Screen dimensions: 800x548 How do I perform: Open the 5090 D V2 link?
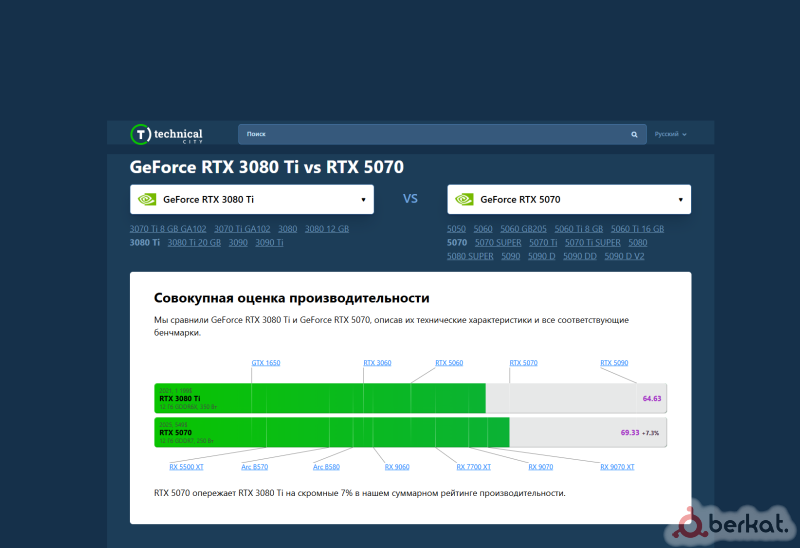624,257
